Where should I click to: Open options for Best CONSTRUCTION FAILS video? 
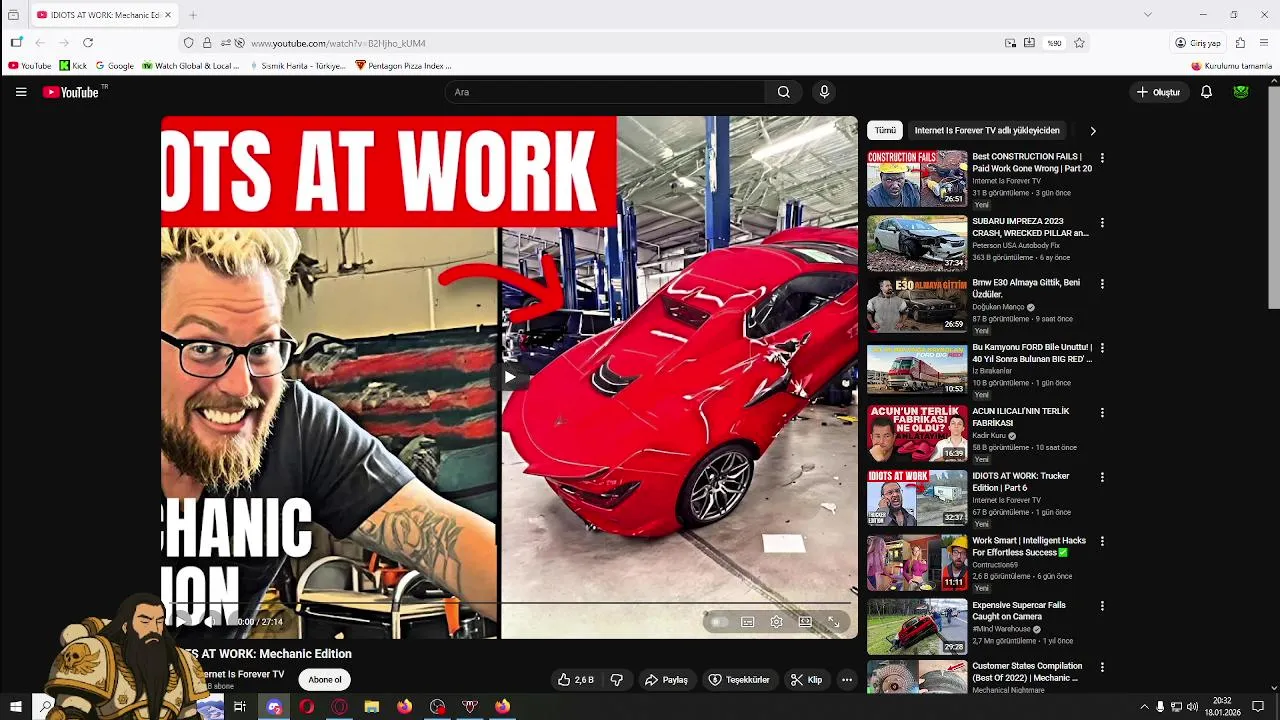pos(1102,158)
